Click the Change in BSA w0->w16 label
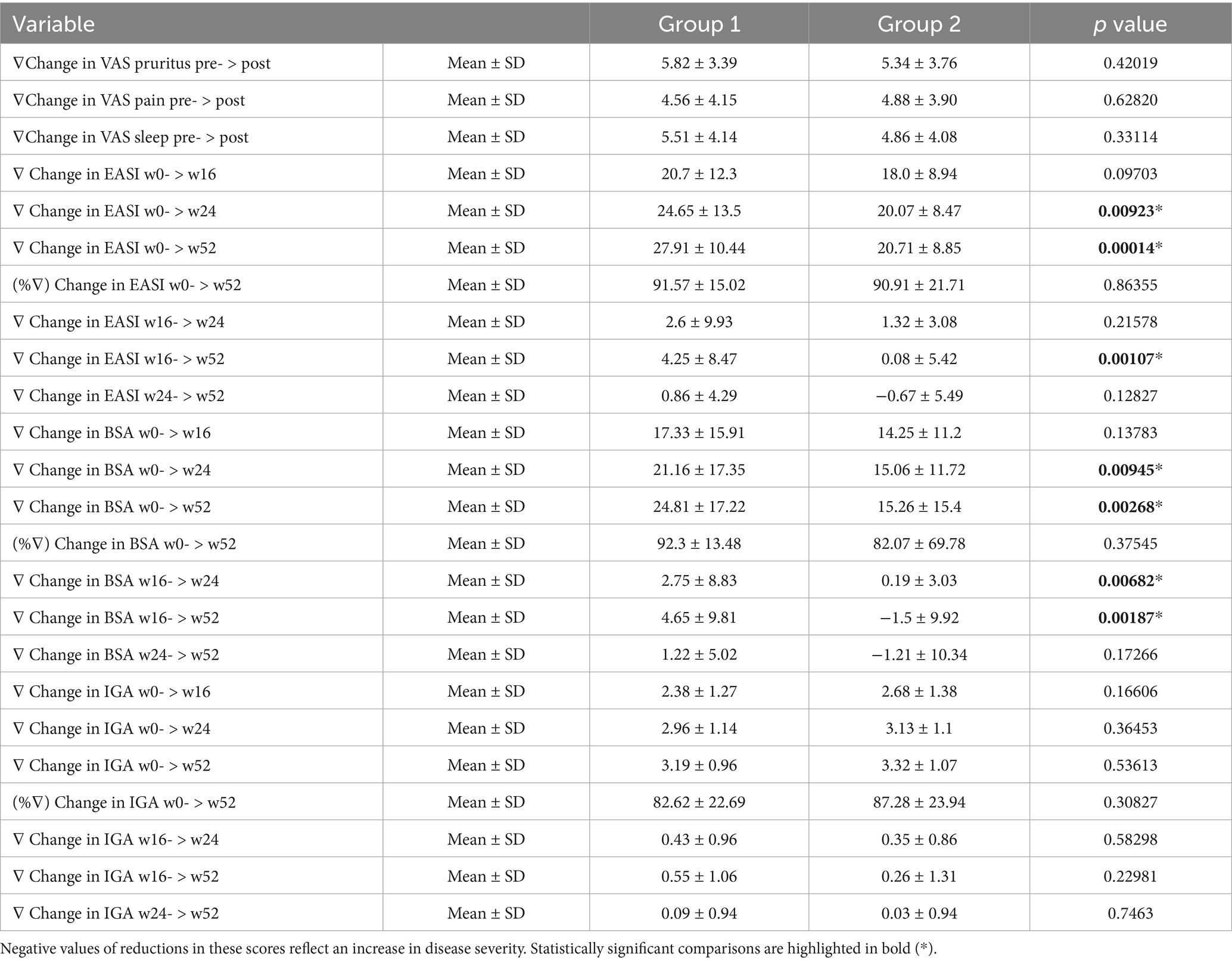The width and height of the screenshot is (1232, 963). point(112,433)
